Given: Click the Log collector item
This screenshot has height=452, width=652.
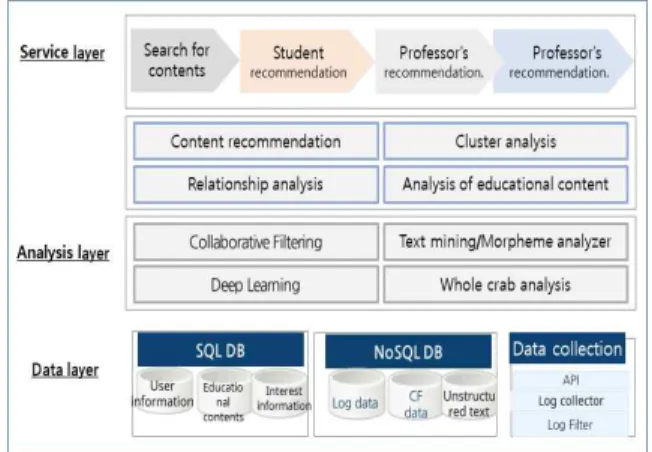Looking at the screenshot, I should pyautogui.click(x=570, y=401).
